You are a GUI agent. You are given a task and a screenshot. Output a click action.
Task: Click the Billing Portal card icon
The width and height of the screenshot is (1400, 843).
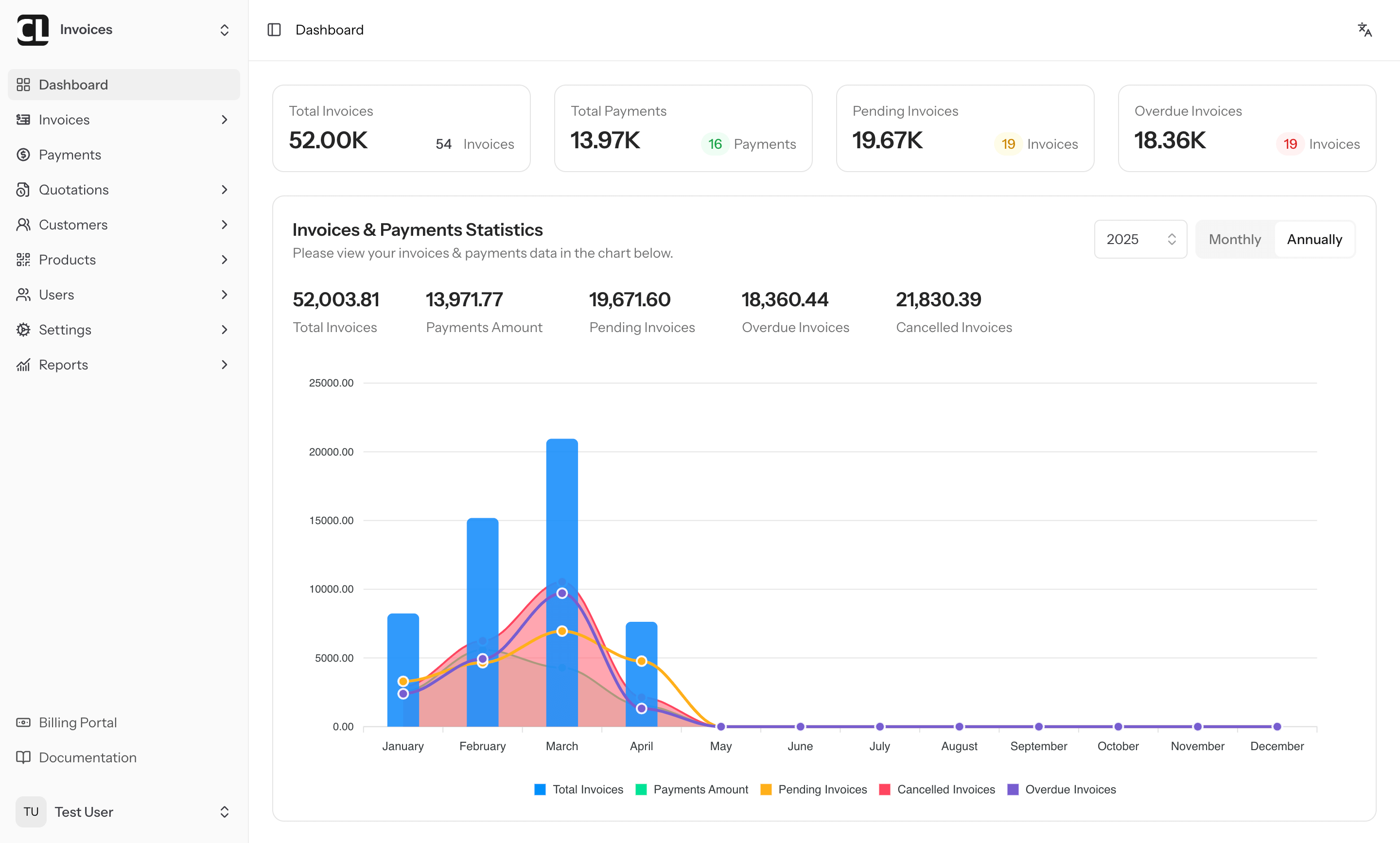tap(23, 722)
